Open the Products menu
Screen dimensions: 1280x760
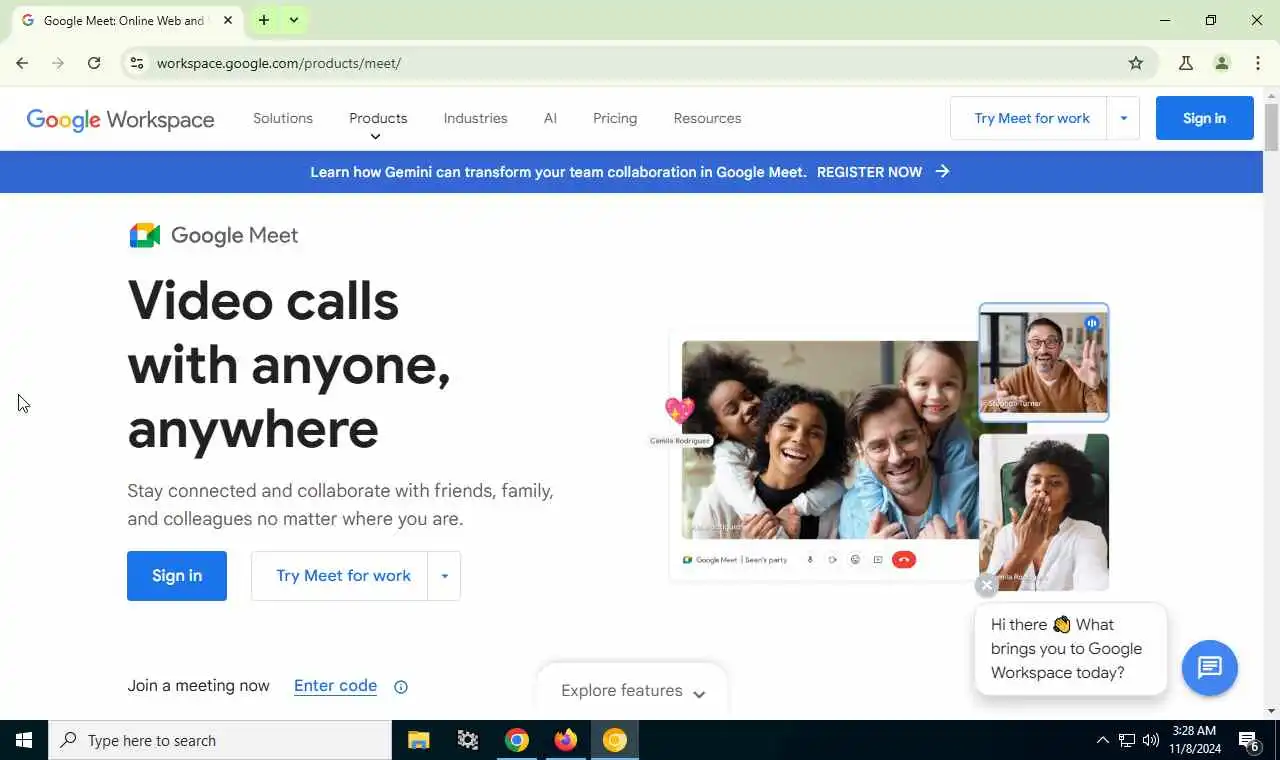tap(378, 118)
